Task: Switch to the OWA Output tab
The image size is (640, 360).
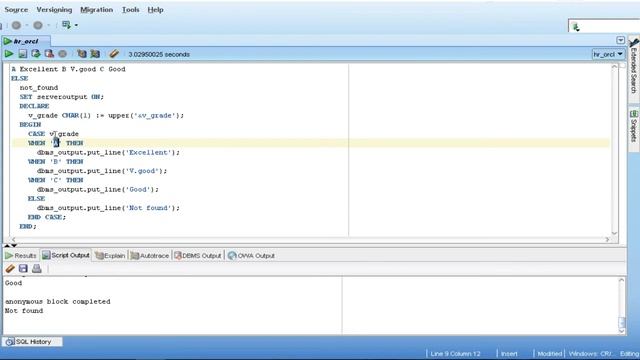Action: click(x=251, y=256)
